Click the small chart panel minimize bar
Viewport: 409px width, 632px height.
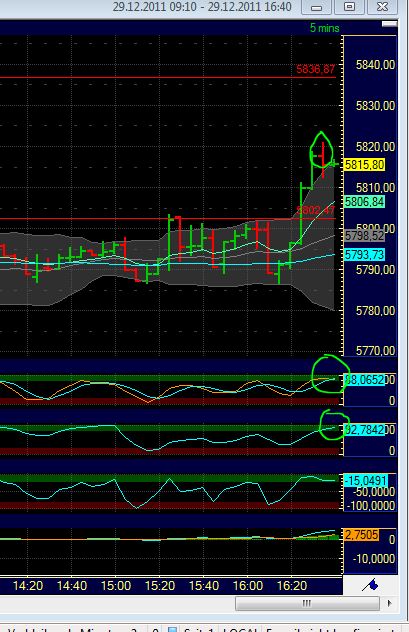[x=389, y=24]
